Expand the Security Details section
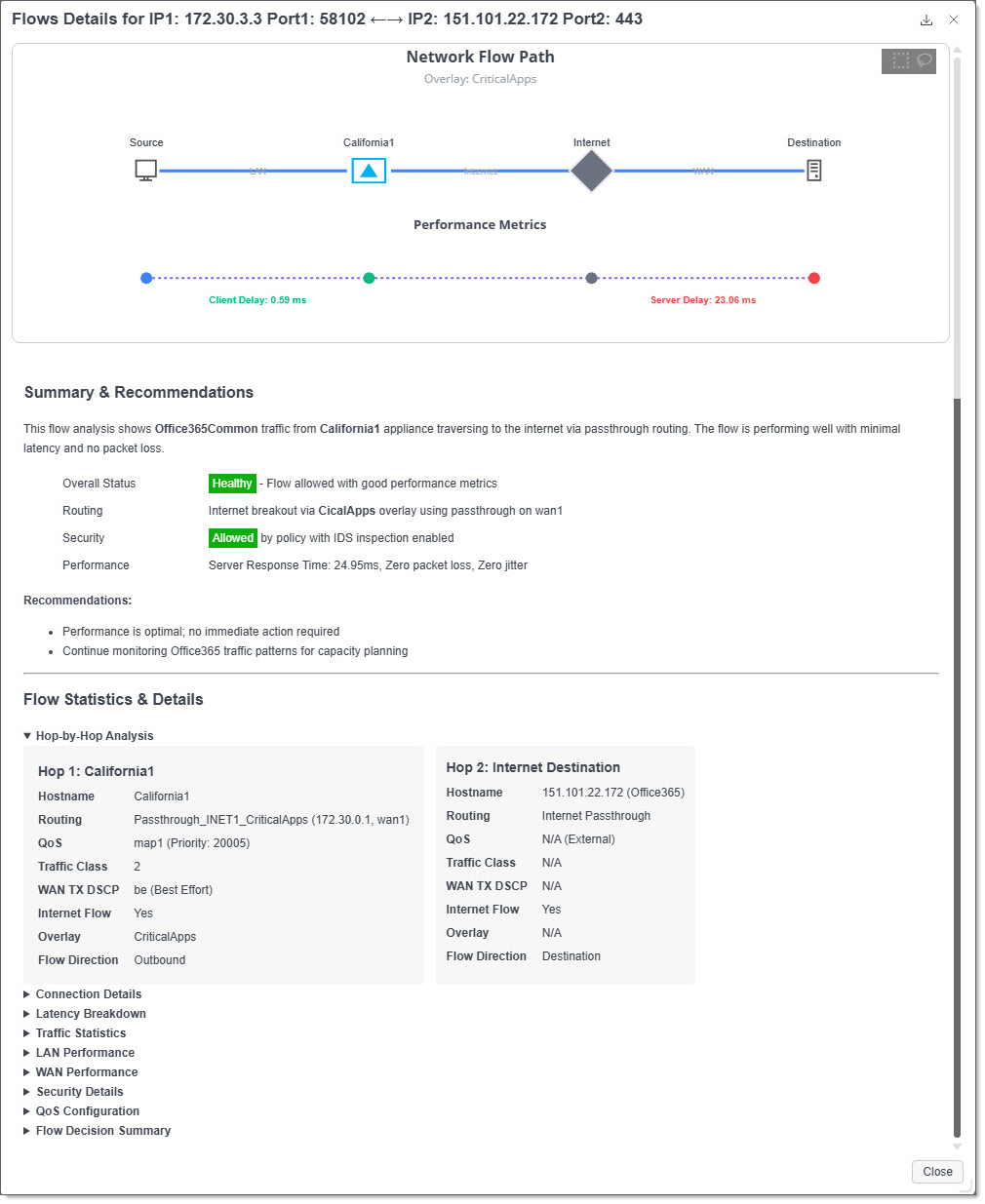The width and height of the screenshot is (985, 1204). coord(74,1092)
